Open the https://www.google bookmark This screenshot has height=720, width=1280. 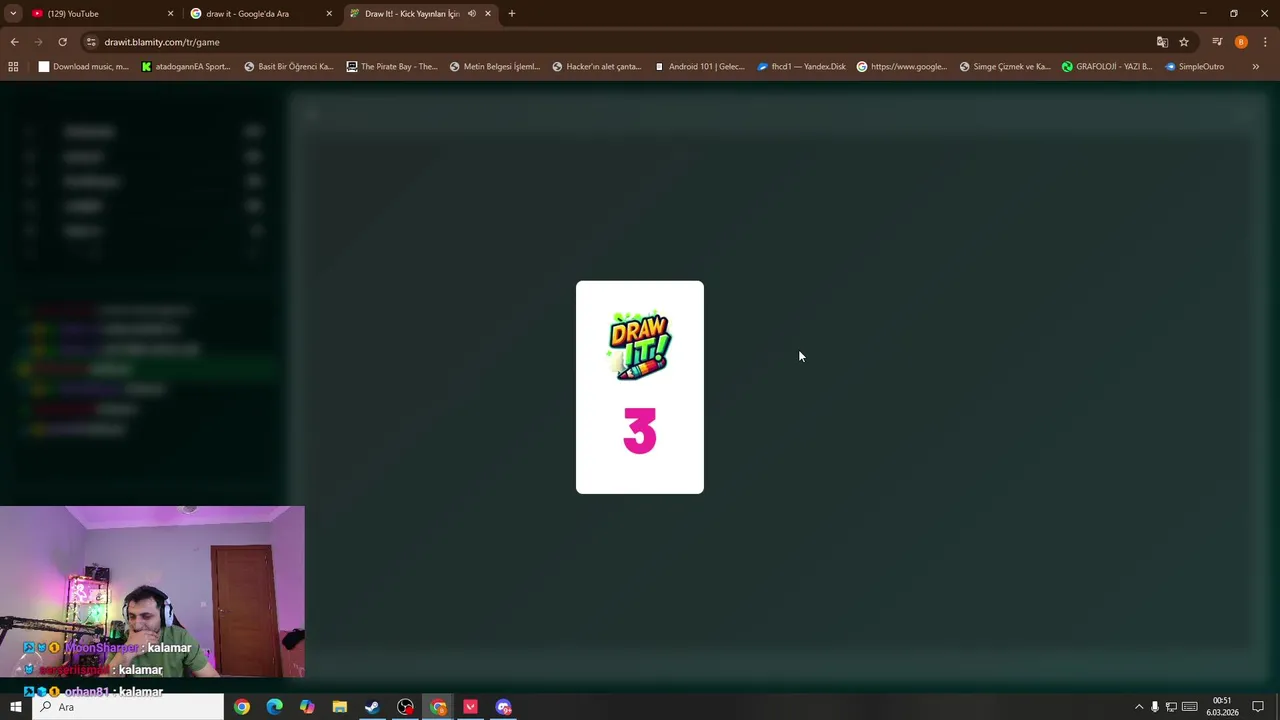tap(902, 67)
